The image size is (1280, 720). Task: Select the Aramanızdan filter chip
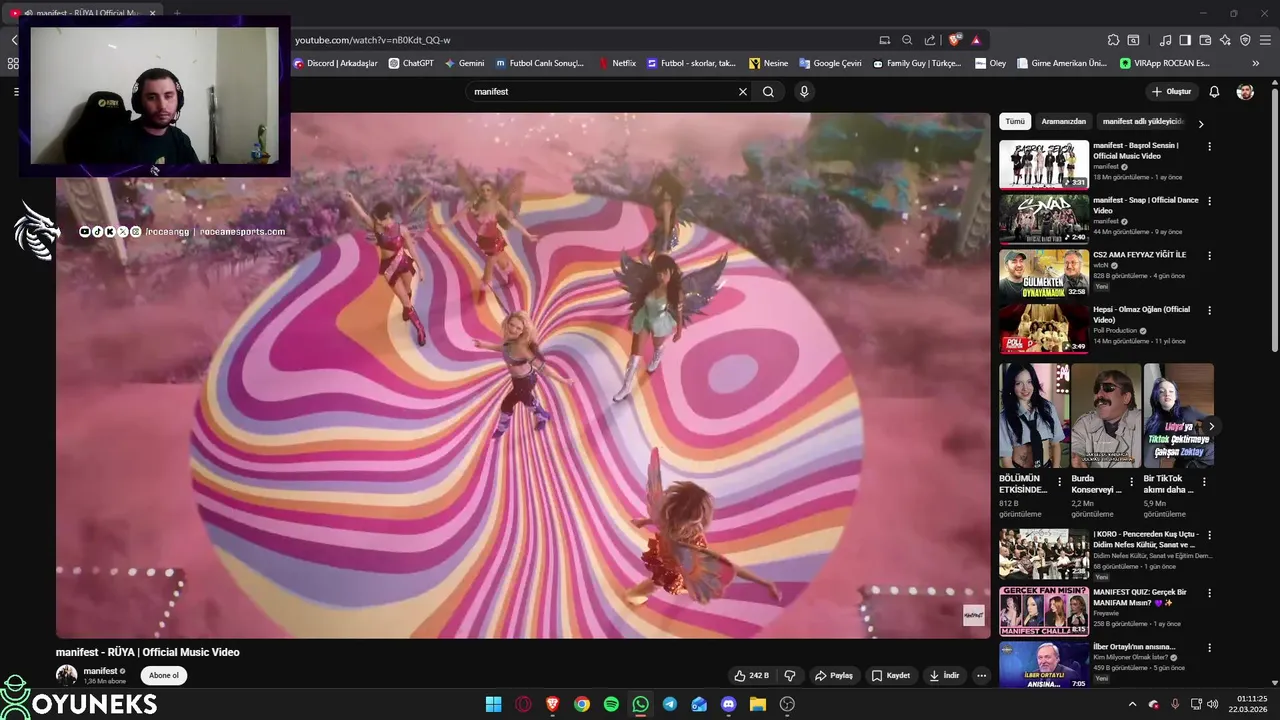(1063, 121)
